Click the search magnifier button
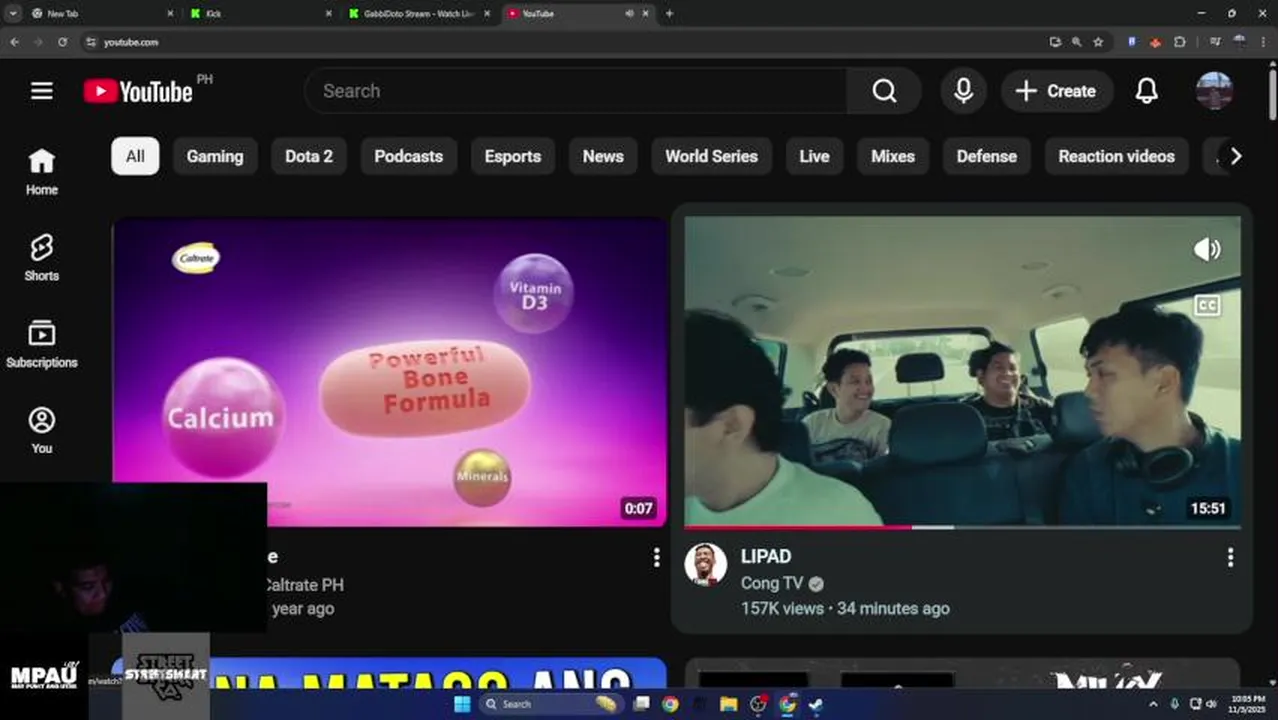Viewport: 1278px width, 720px height. 884,91
